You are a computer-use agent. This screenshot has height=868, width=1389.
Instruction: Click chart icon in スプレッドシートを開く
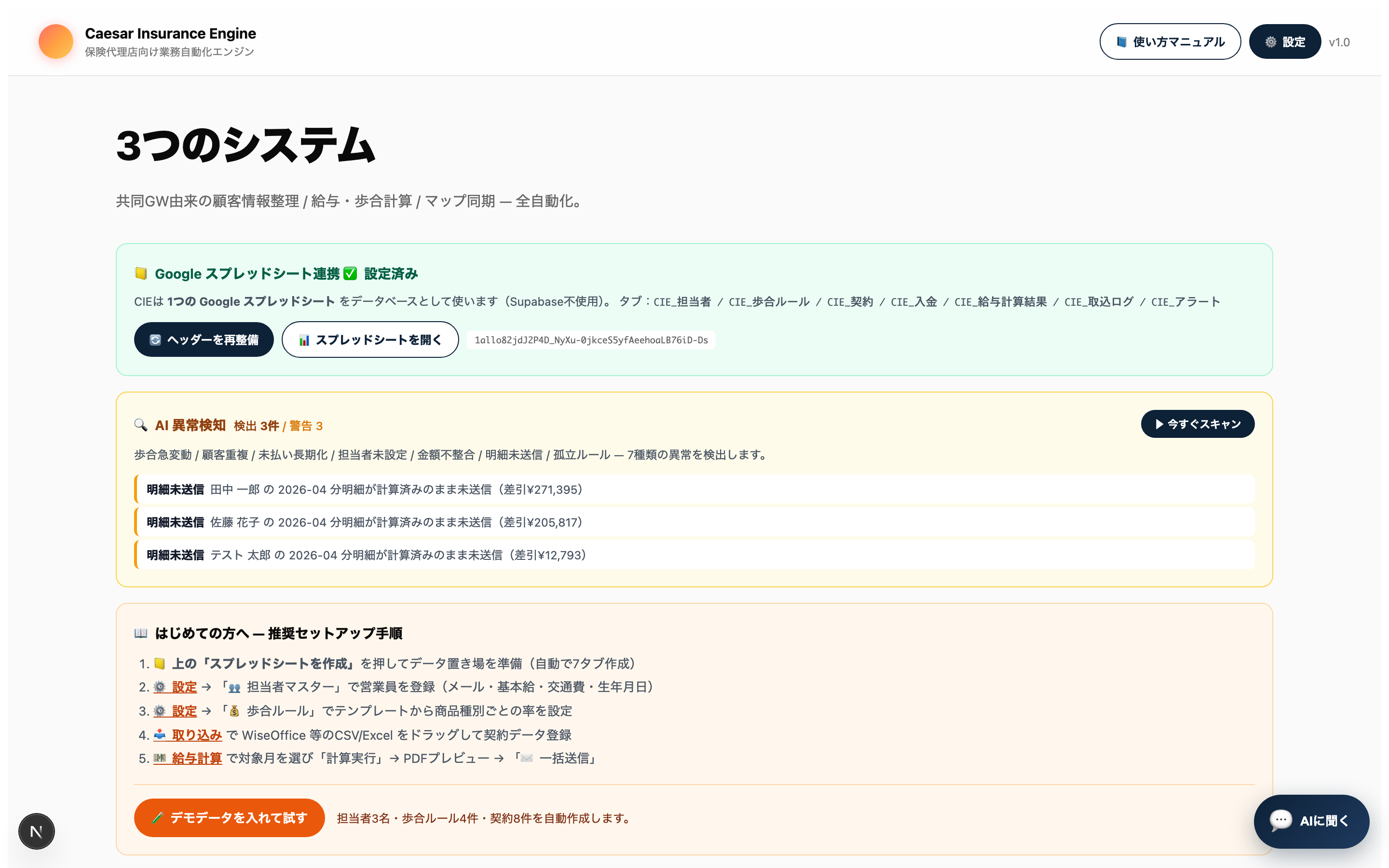[304, 340]
